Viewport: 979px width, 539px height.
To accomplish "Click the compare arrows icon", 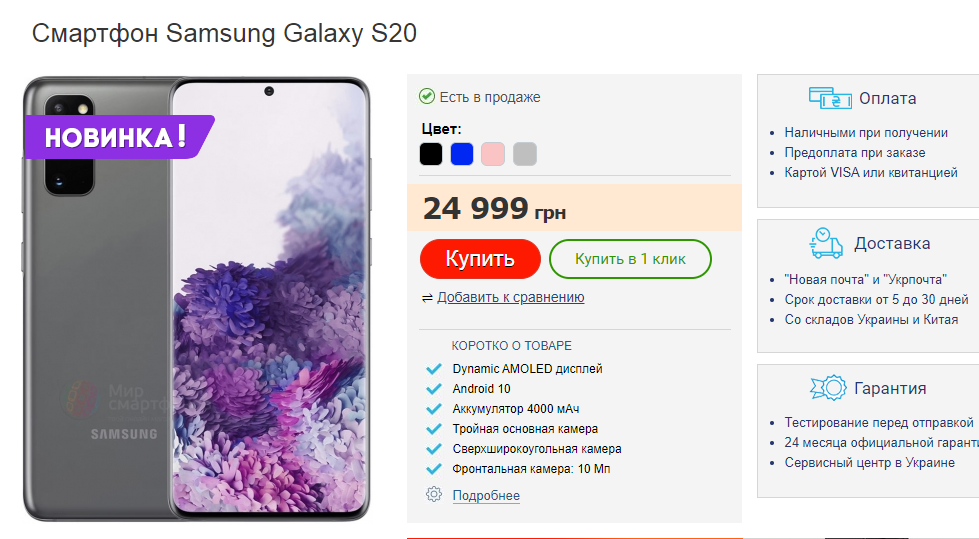I will pyautogui.click(x=427, y=297).
